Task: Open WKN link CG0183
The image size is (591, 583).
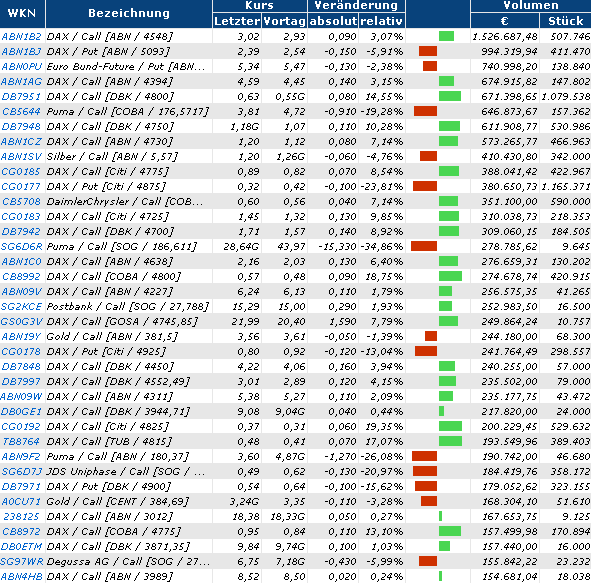Action: [x=21, y=217]
